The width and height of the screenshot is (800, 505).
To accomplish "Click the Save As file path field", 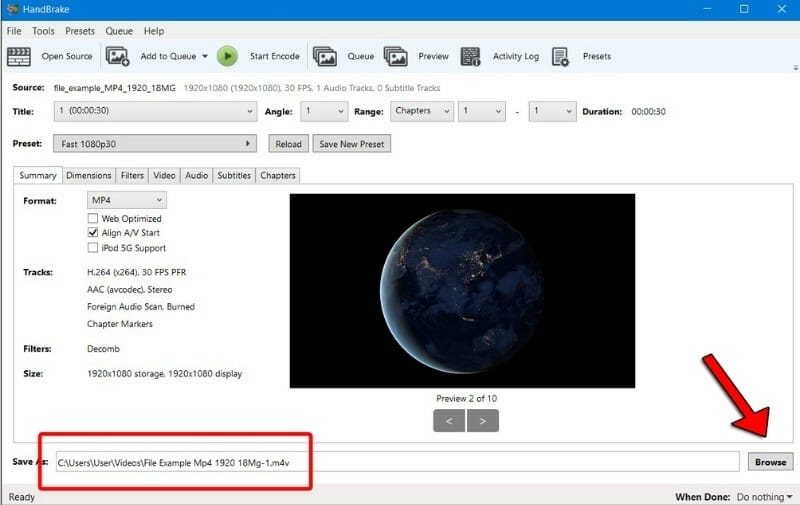I will pyautogui.click(x=397, y=462).
